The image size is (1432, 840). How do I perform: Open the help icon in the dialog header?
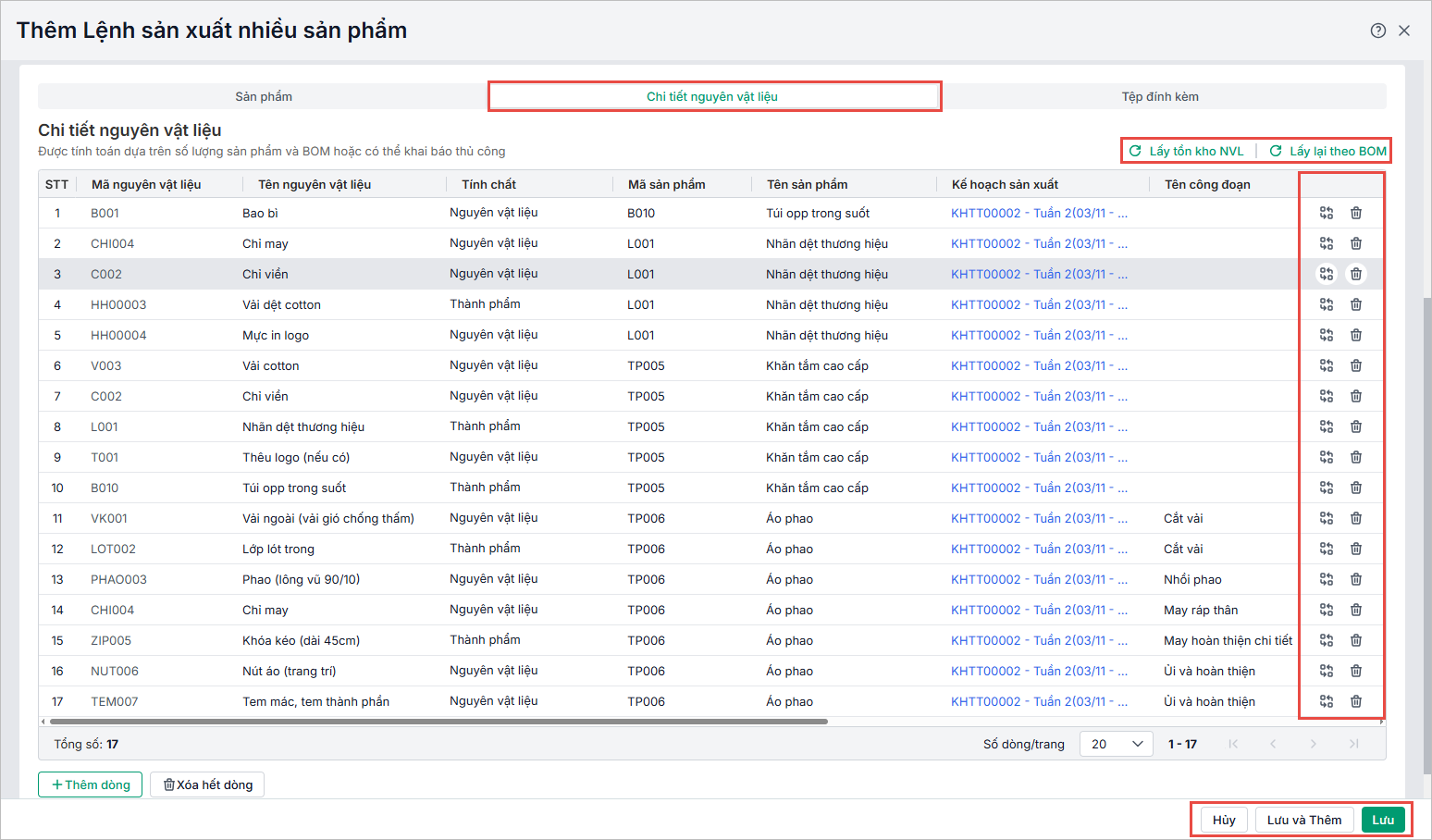pos(1377,31)
